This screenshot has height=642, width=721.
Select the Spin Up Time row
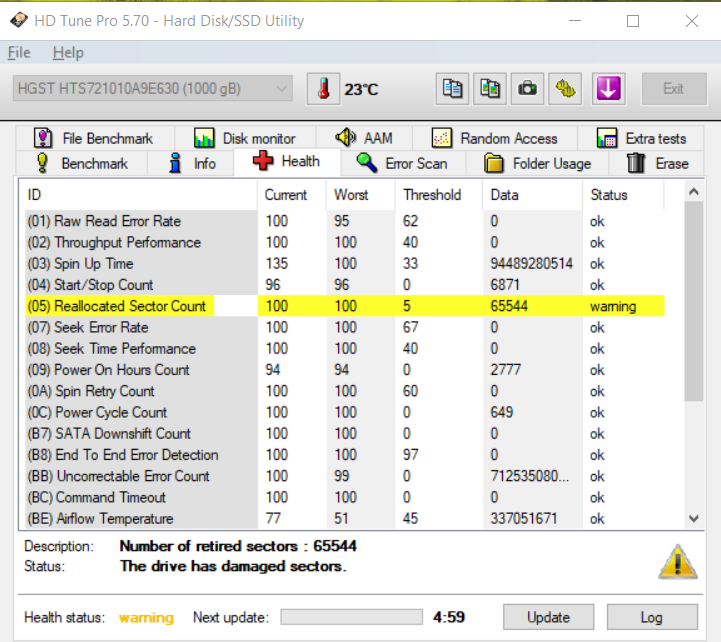(x=345, y=264)
